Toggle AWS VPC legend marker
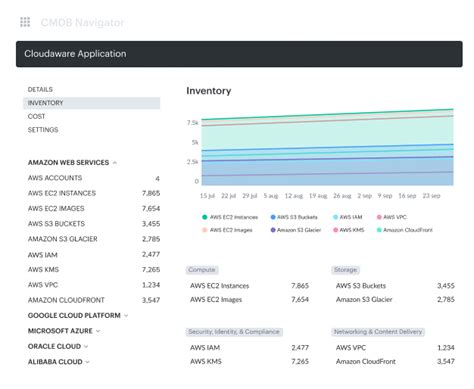The image size is (474, 389). [x=379, y=217]
